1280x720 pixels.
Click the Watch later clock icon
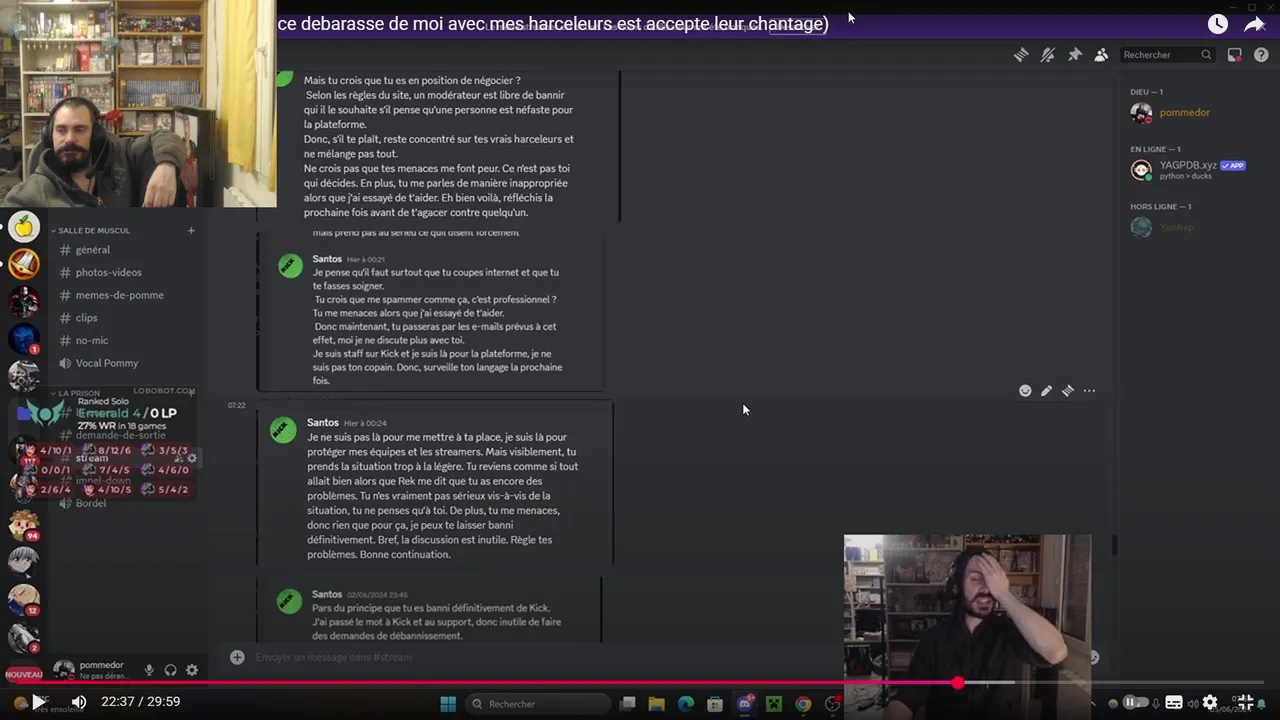(1217, 24)
